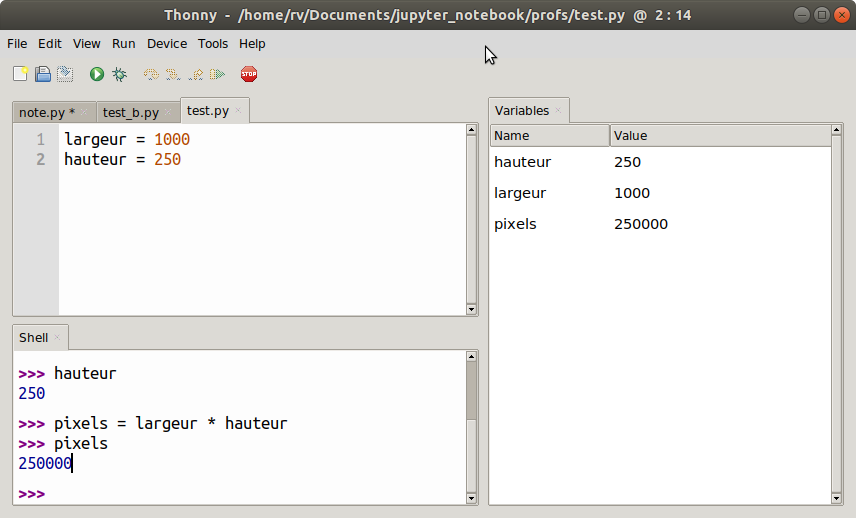Open the Help menu
This screenshot has height=518, width=856.
[252, 44]
